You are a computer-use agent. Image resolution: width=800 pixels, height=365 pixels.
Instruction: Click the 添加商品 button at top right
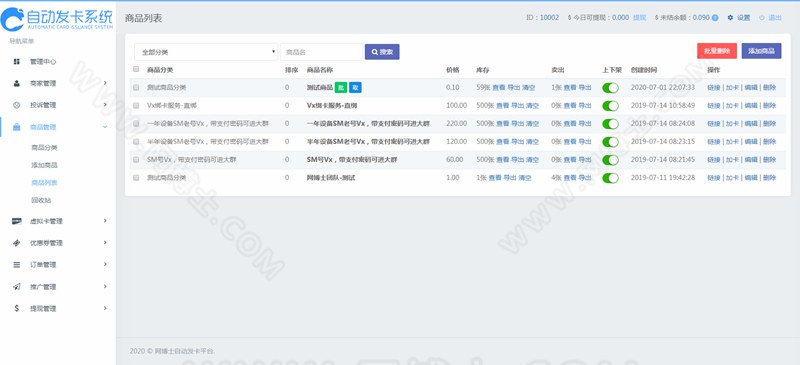point(761,51)
